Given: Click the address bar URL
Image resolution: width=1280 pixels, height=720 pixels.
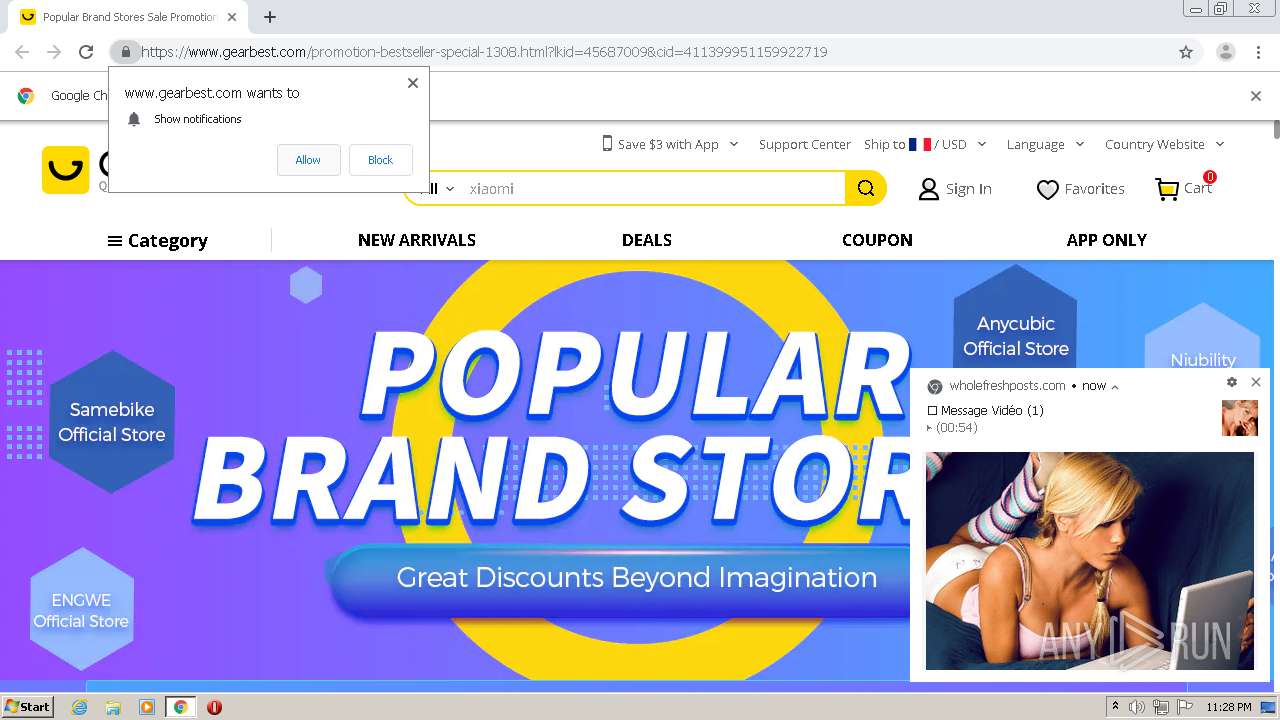Looking at the screenshot, I should click(x=484, y=52).
